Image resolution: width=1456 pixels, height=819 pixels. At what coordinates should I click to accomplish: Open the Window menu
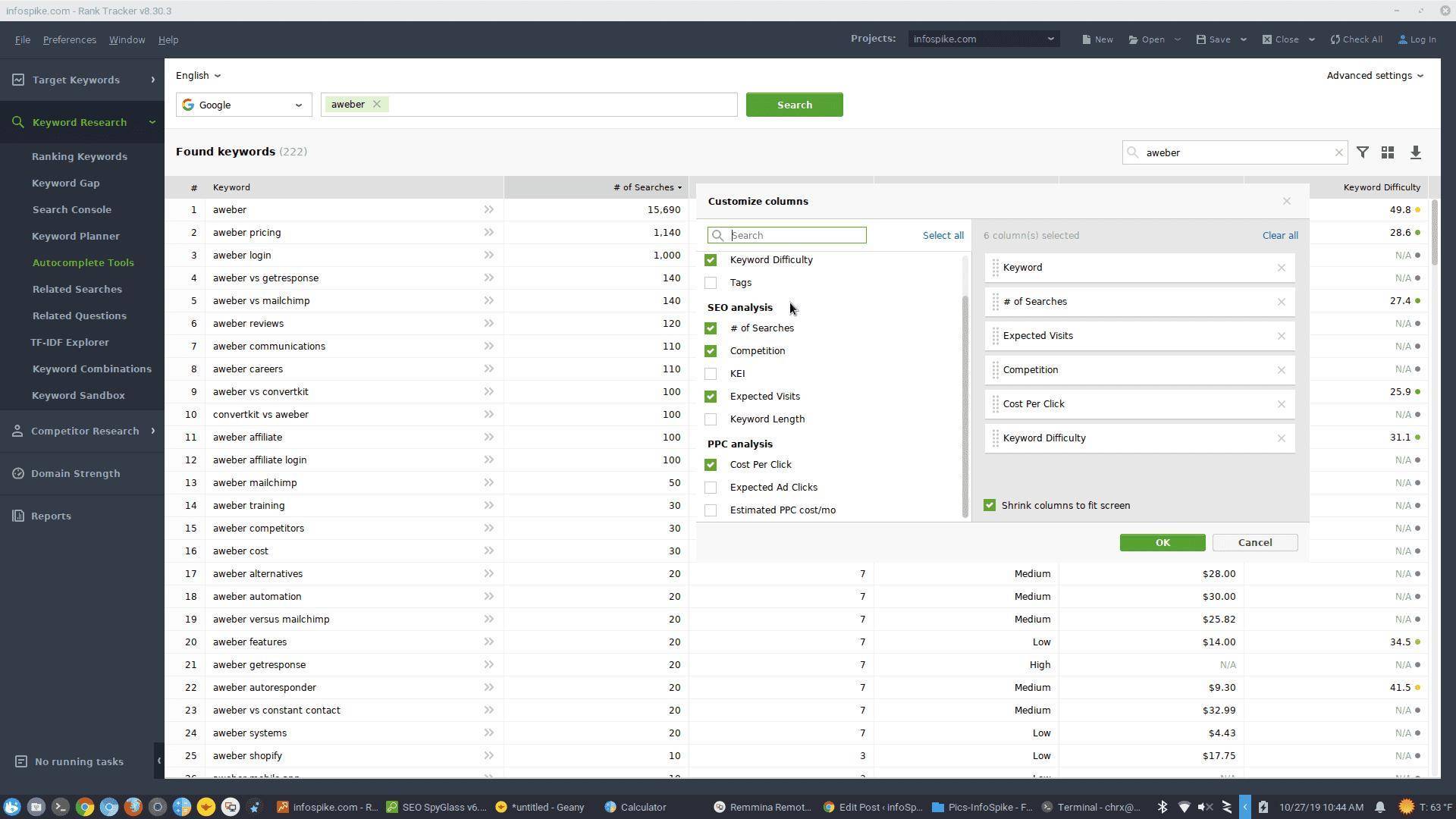tap(127, 39)
